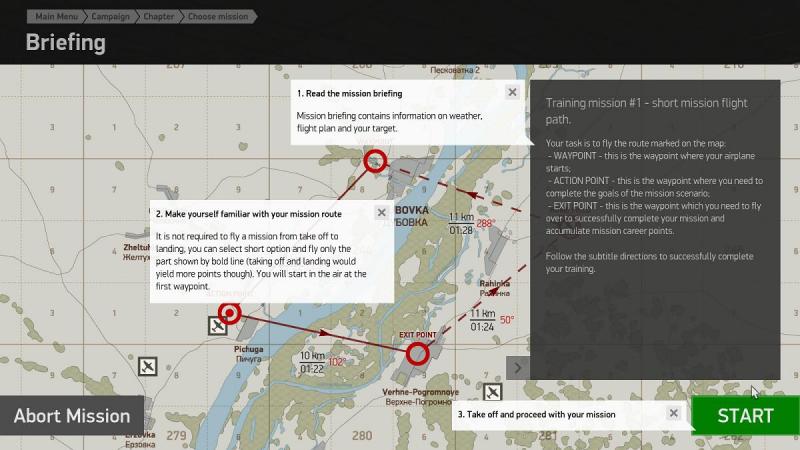Image resolution: width=800 pixels, height=450 pixels.
Task: Navigate to Choose mission breadcrumb
Action: coord(218,16)
